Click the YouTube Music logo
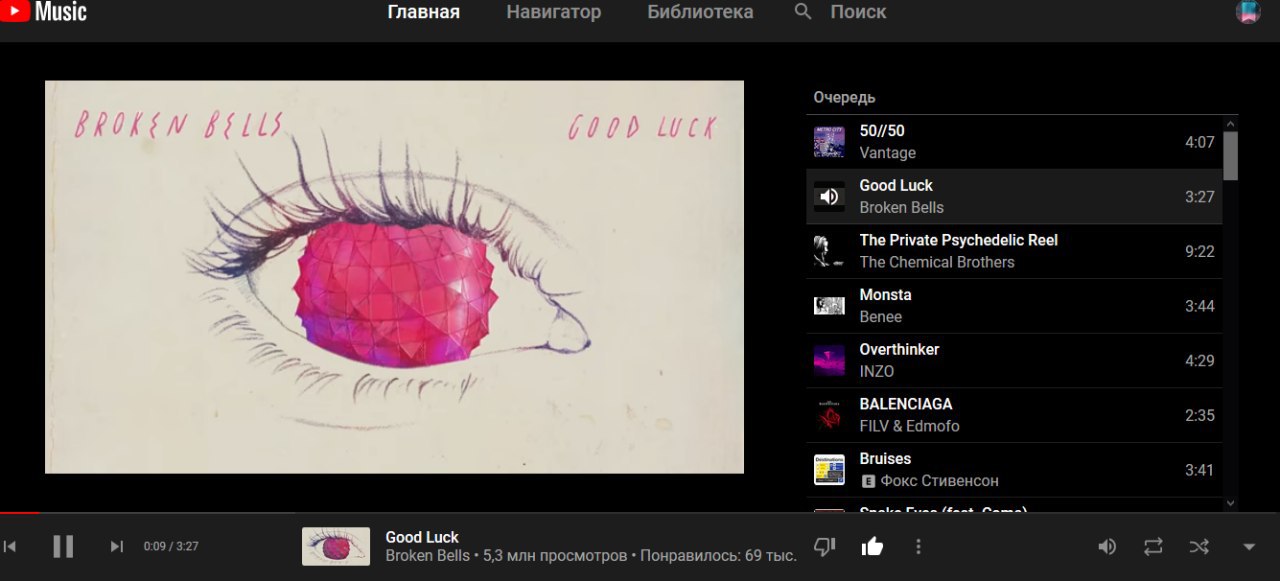This screenshot has height=581, width=1280. tap(44, 11)
